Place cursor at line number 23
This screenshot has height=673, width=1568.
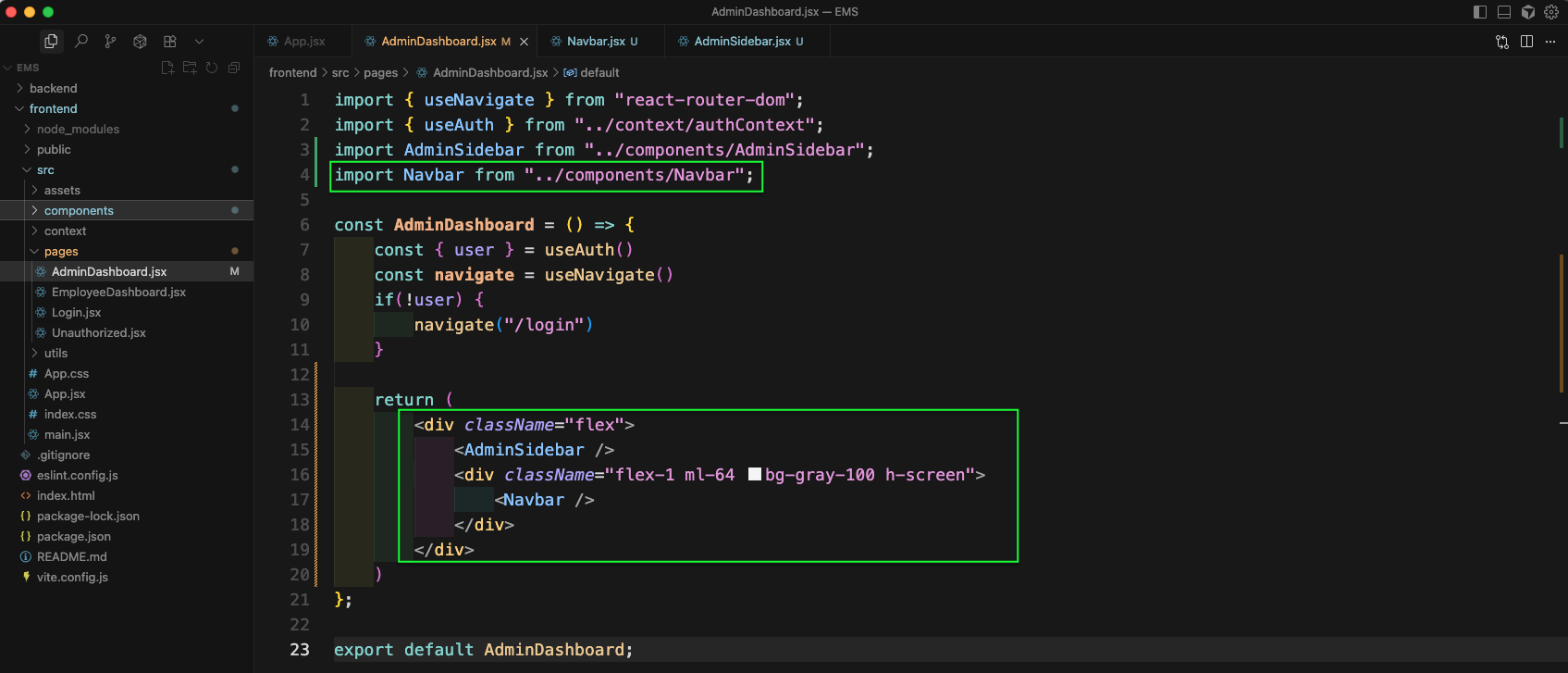pos(300,649)
